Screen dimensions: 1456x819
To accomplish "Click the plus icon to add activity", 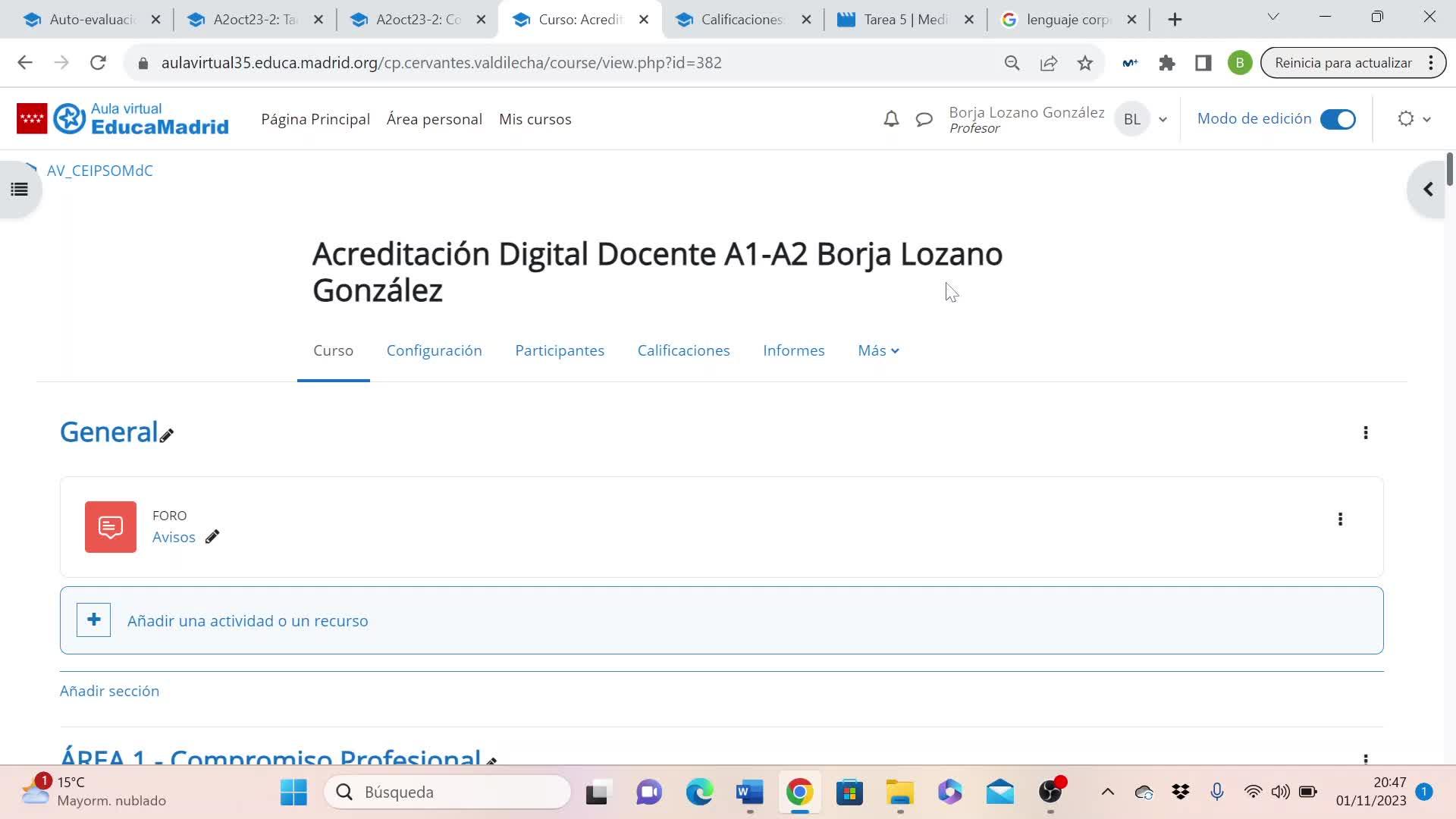I will pyautogui.click(x=94, y=620).
